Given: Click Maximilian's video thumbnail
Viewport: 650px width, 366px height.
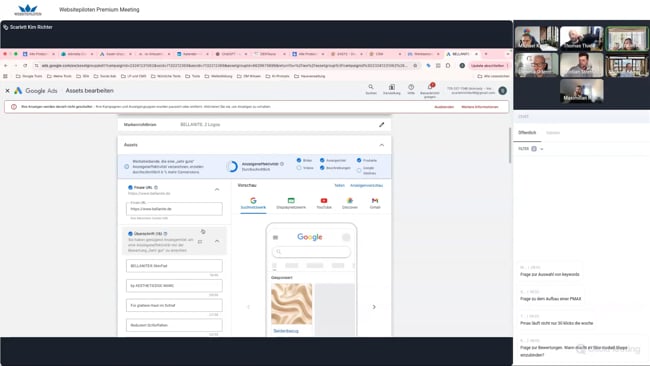Looking at the screenshot, I should [581, 90].
